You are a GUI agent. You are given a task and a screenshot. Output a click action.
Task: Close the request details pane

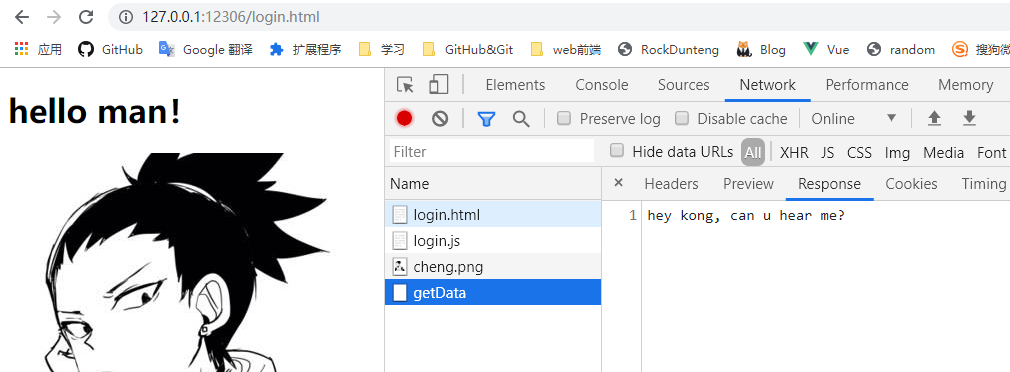(618, 183)
